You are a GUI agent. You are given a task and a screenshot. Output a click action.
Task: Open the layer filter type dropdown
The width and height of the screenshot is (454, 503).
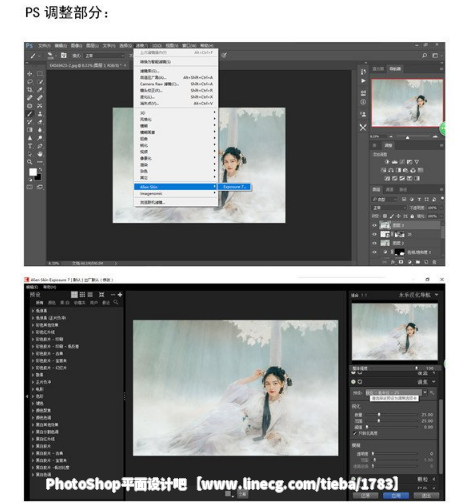(385, 199)
